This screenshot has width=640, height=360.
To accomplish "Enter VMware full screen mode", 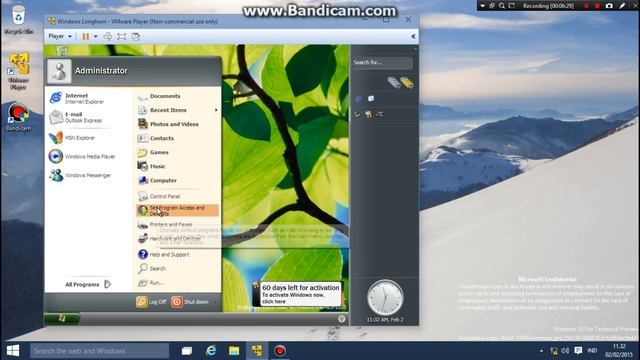I will coord(122,36).
